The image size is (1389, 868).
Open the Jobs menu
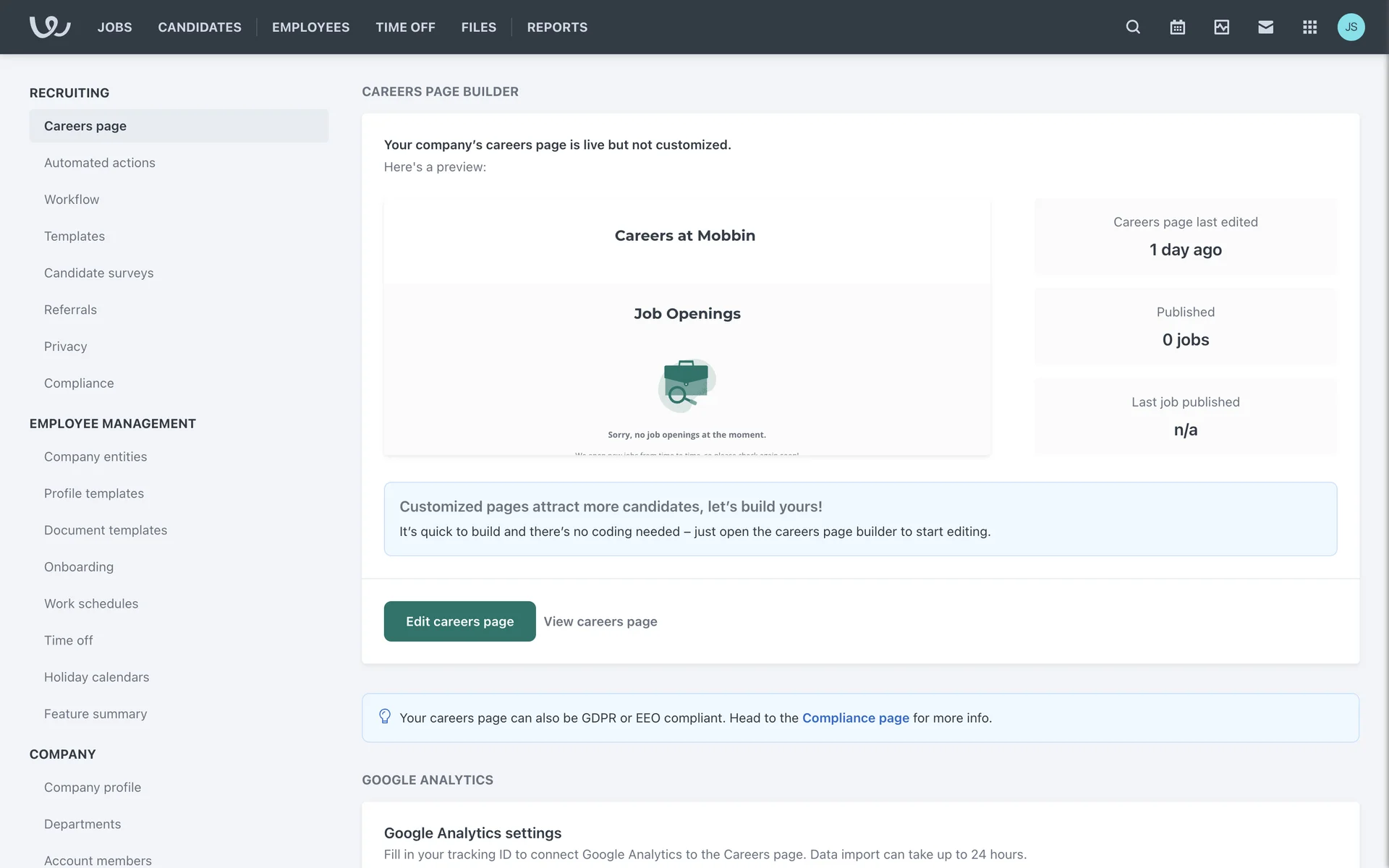(114, 27)
